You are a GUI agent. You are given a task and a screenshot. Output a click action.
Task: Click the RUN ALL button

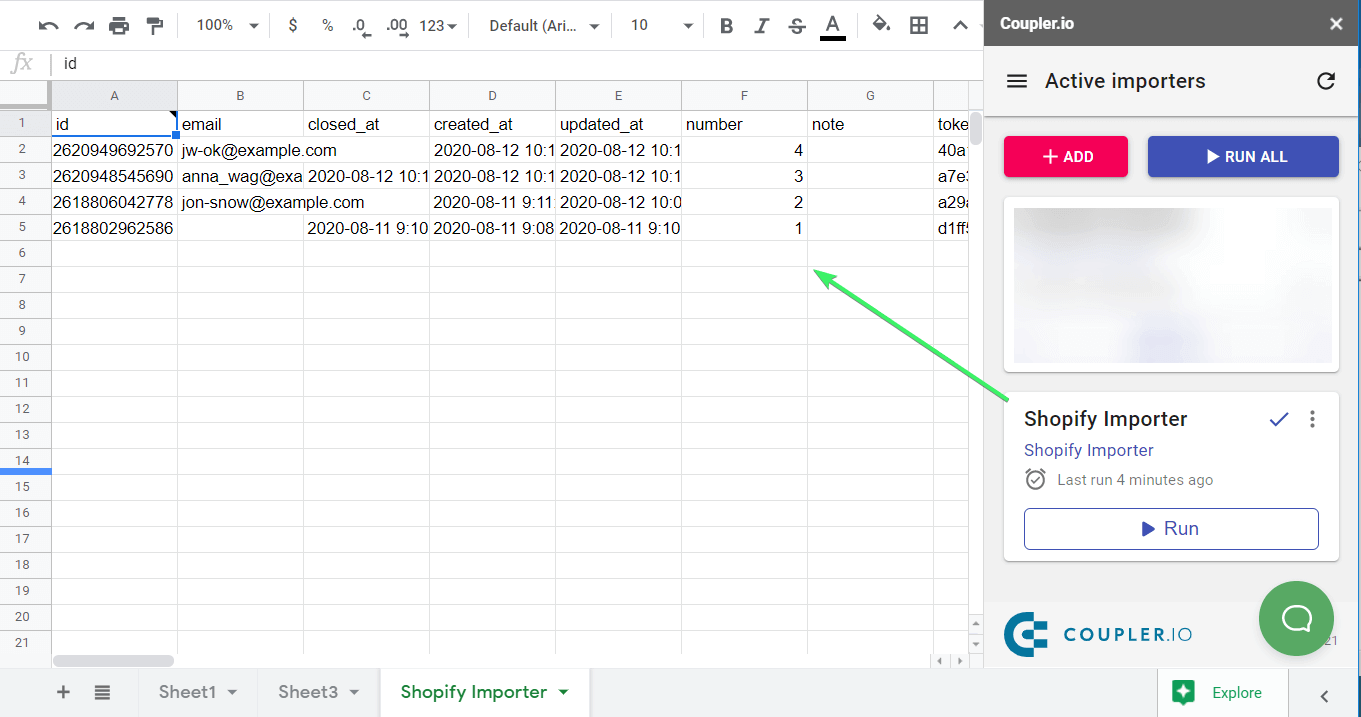1243,156
